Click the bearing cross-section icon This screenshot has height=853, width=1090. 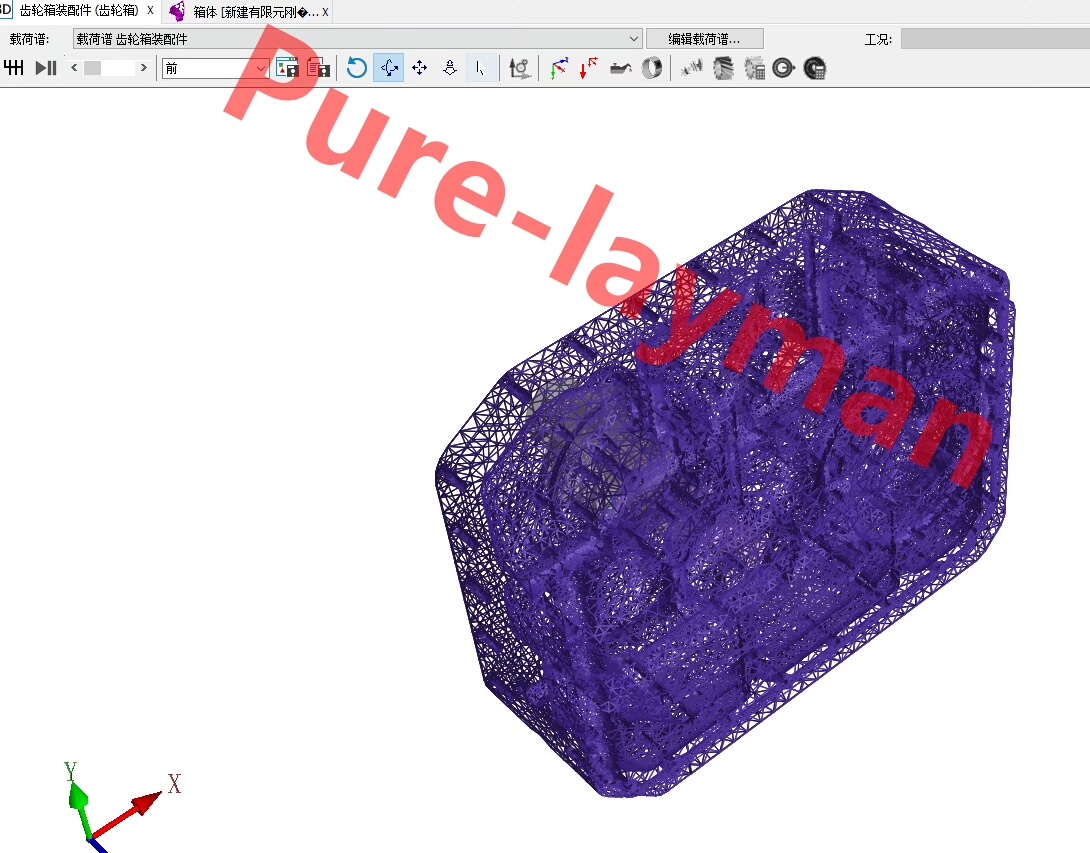click(x=783, y=68)
